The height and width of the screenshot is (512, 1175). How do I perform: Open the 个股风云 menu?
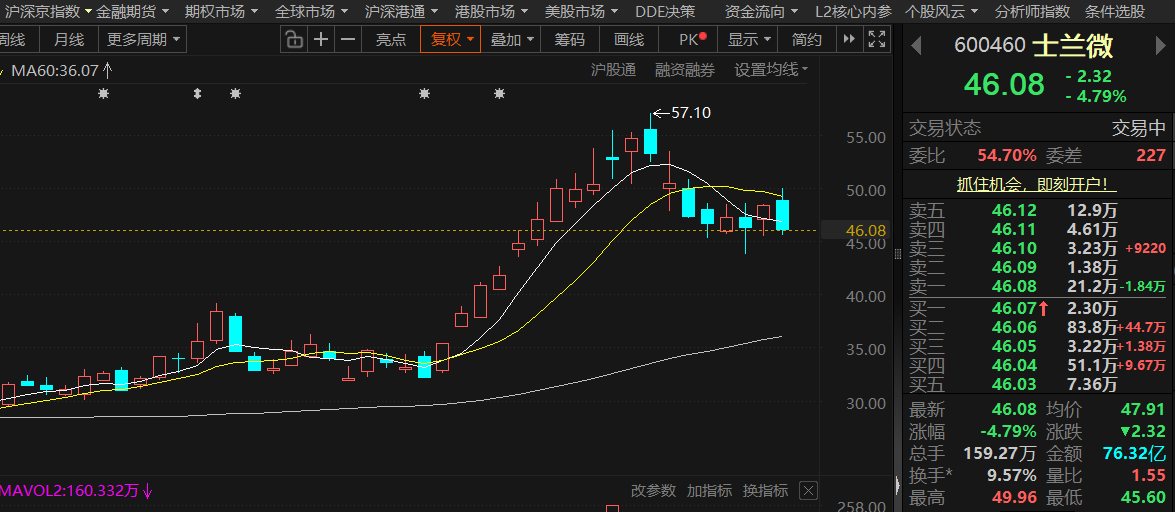coord(941,11)
